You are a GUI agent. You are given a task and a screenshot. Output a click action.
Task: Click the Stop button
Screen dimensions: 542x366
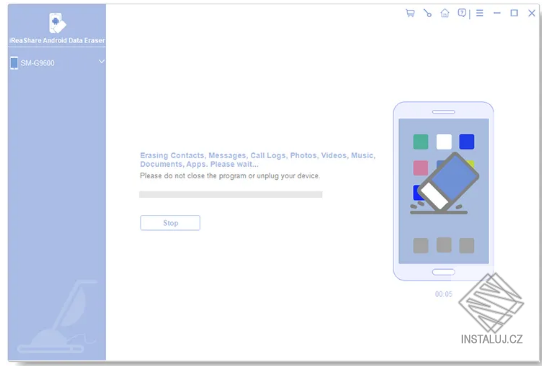(x=170, y=223)
